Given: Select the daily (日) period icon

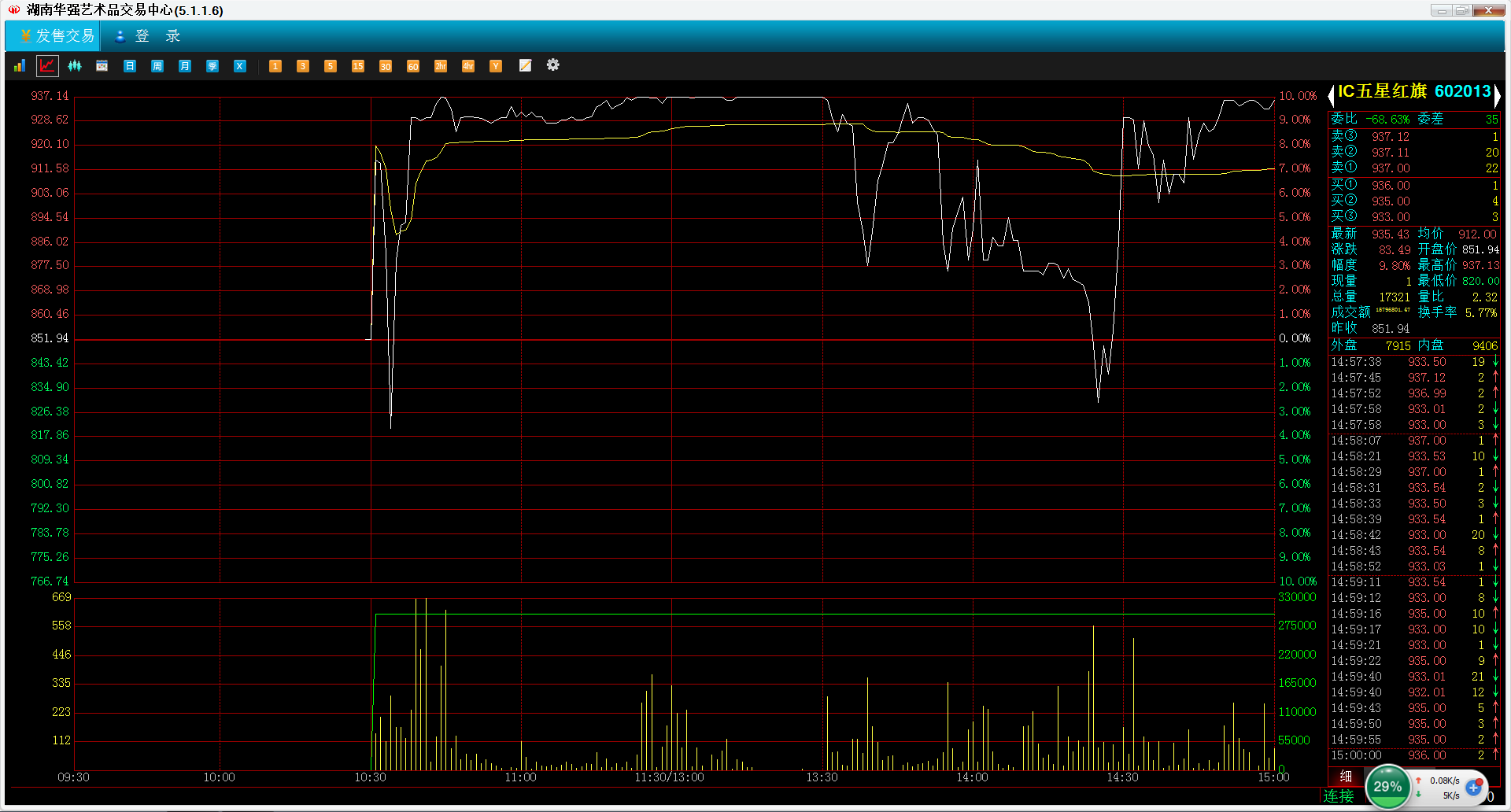Looking at the screenshot, I should pyautogui.click(x=130, y=66).
